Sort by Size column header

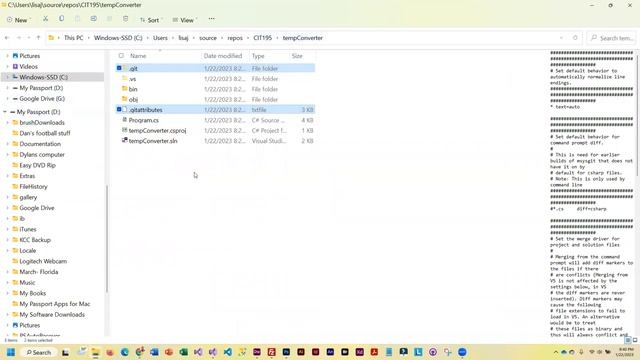pos(297,56)
